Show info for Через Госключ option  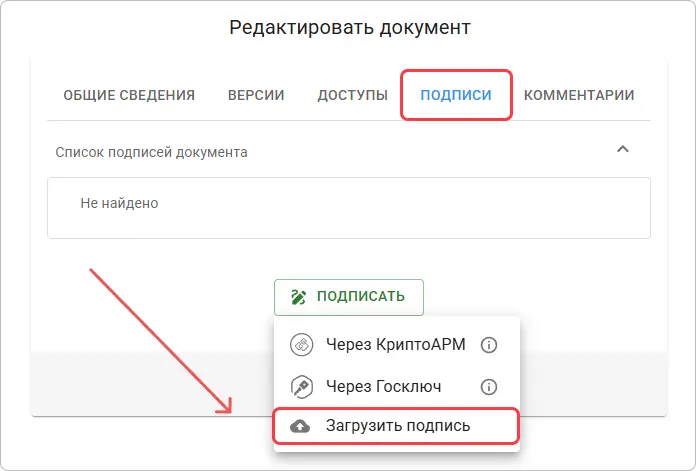489,386
